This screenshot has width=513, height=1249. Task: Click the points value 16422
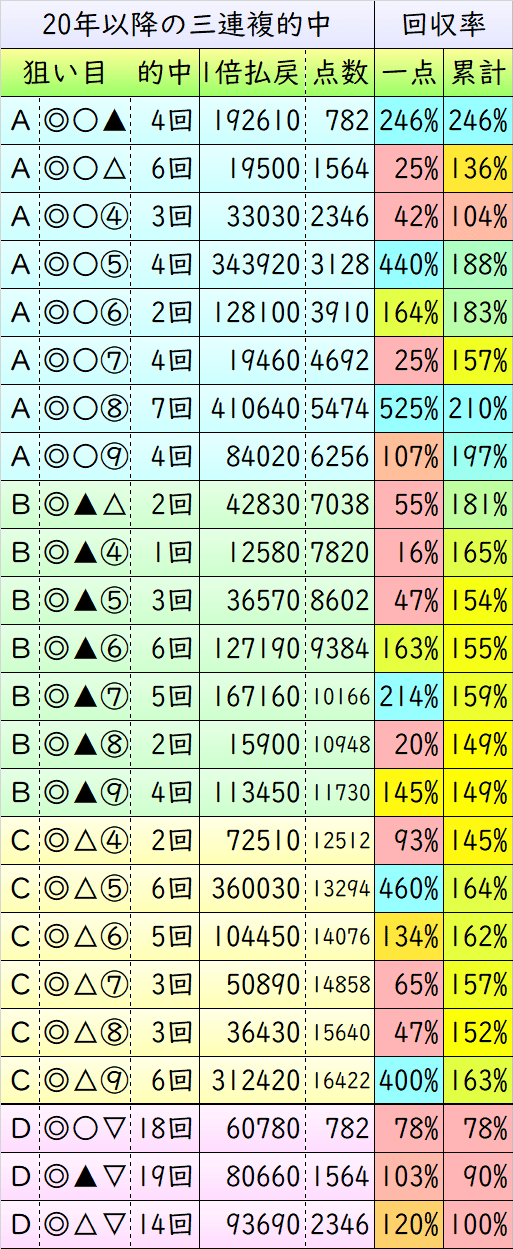[341, 1081]
